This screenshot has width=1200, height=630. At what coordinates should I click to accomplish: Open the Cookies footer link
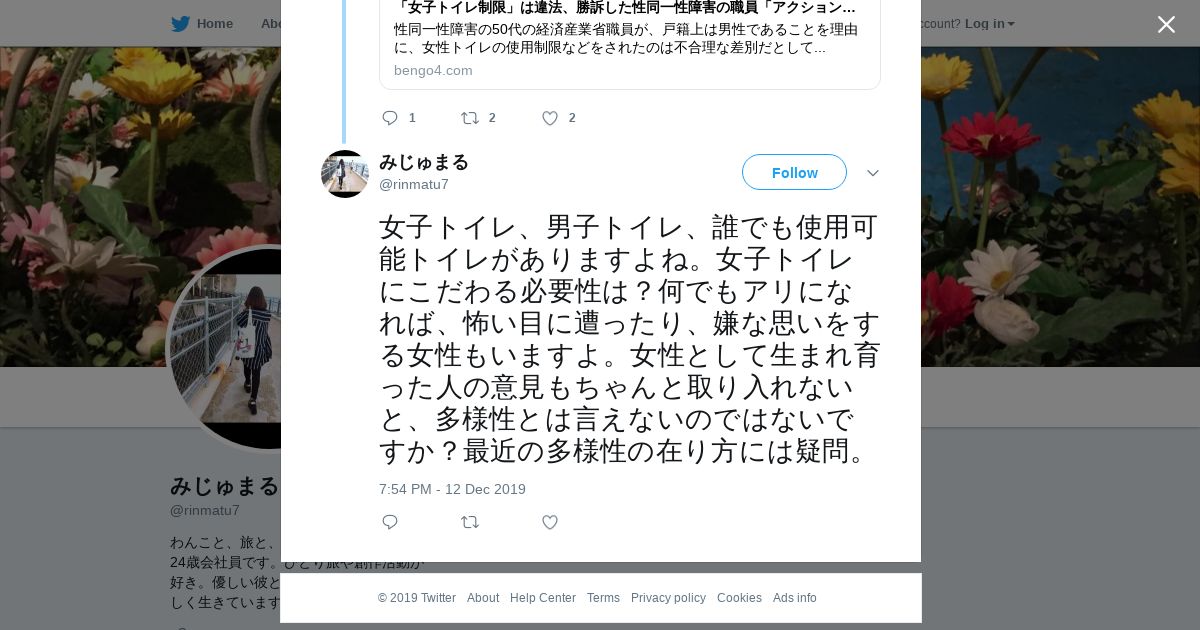click(739, 598)
